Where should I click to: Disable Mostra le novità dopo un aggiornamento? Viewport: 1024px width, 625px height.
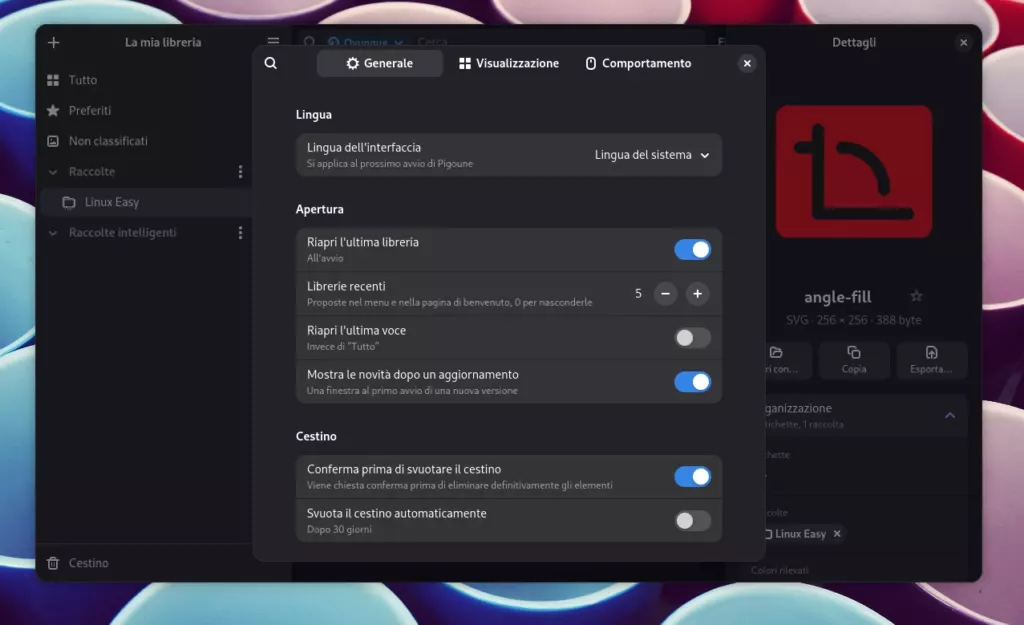tap(692, 382)
